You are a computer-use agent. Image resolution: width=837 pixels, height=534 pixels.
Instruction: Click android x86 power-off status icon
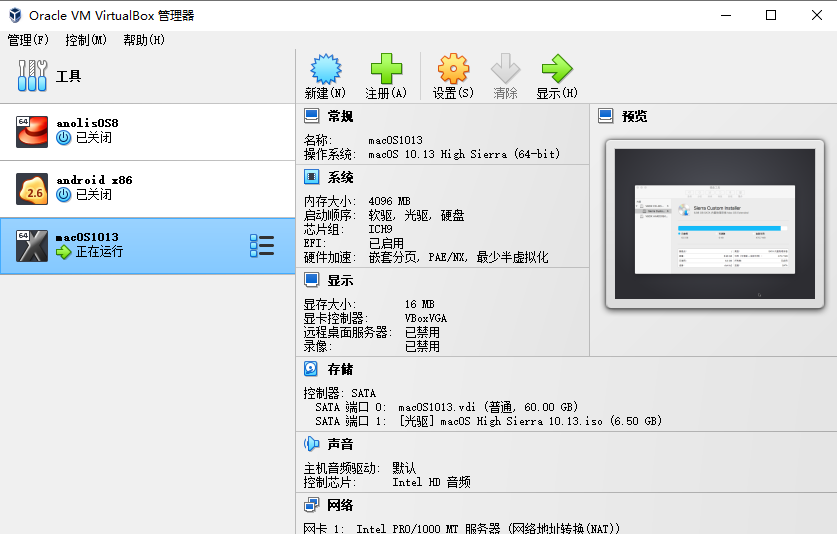(x=64, y=195)
